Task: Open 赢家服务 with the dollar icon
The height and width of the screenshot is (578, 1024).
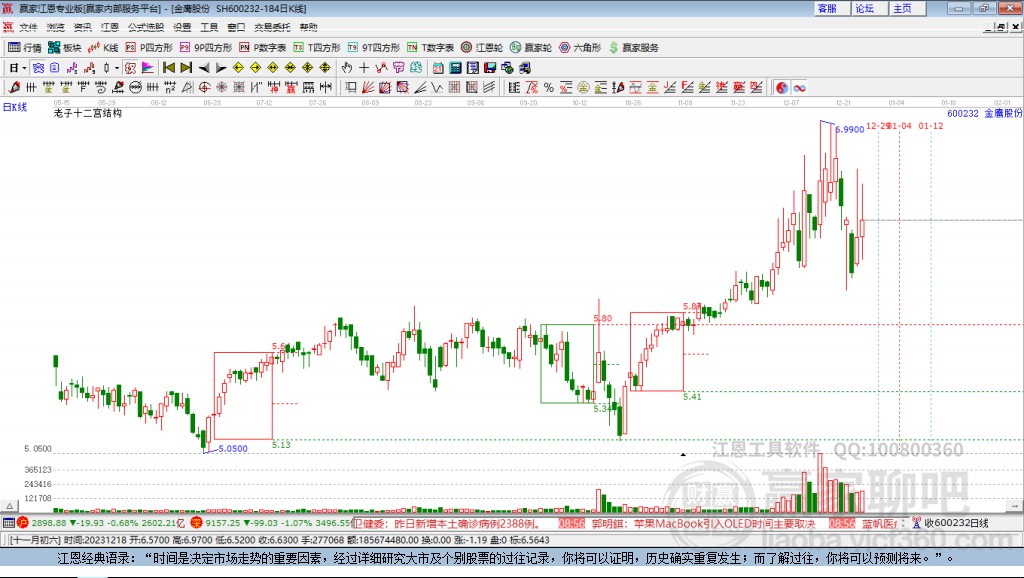Action: (x=633, y=48)
